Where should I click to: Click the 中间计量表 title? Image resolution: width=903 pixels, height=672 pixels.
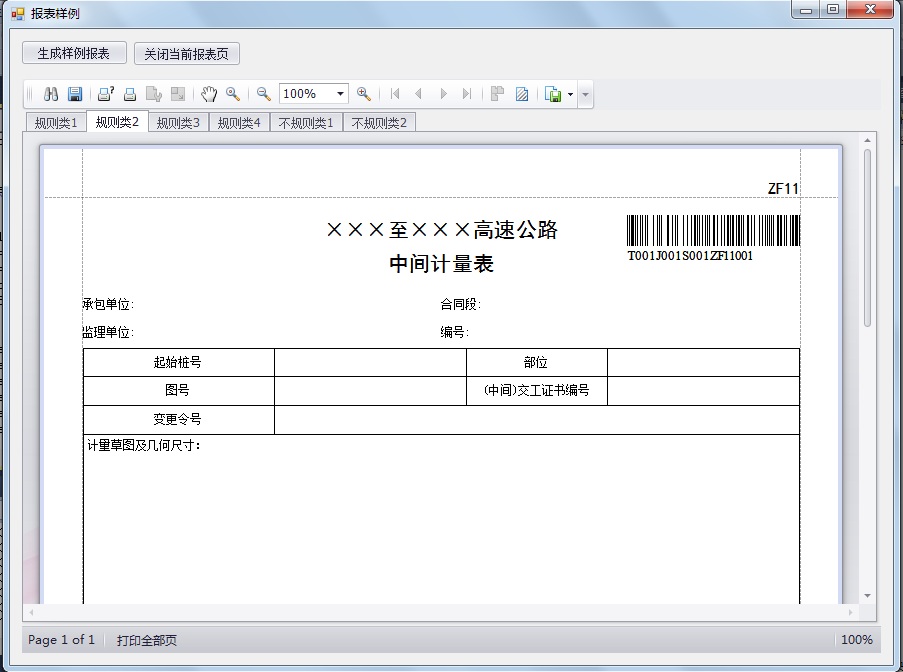pyautogui.click(x=442, y=264)
